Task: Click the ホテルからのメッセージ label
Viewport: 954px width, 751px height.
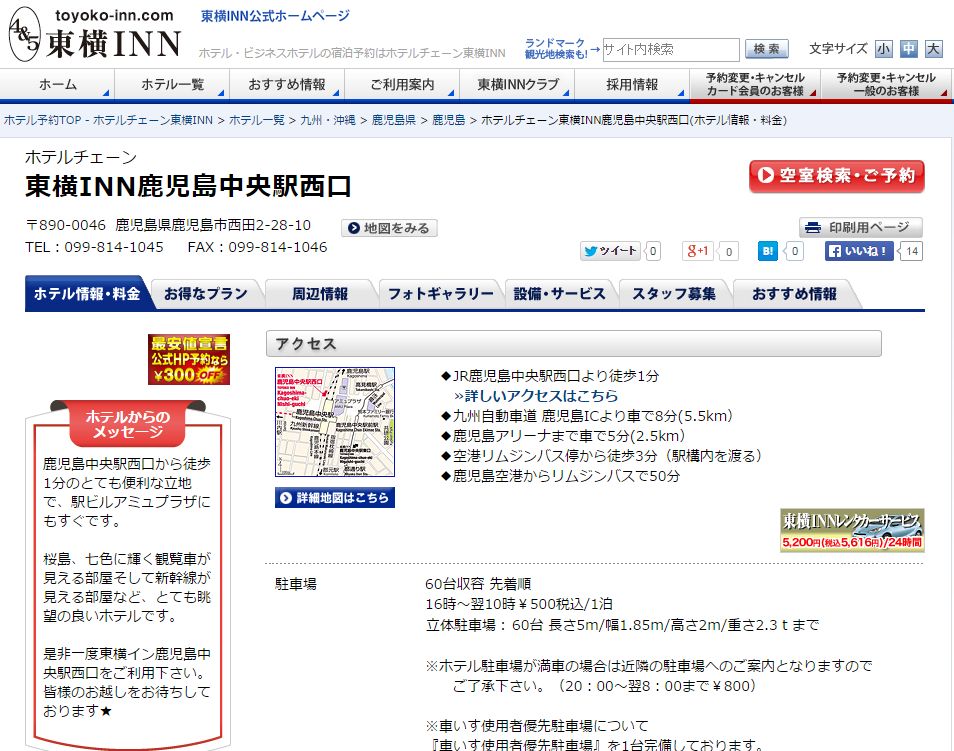Action: coord(127,424)
